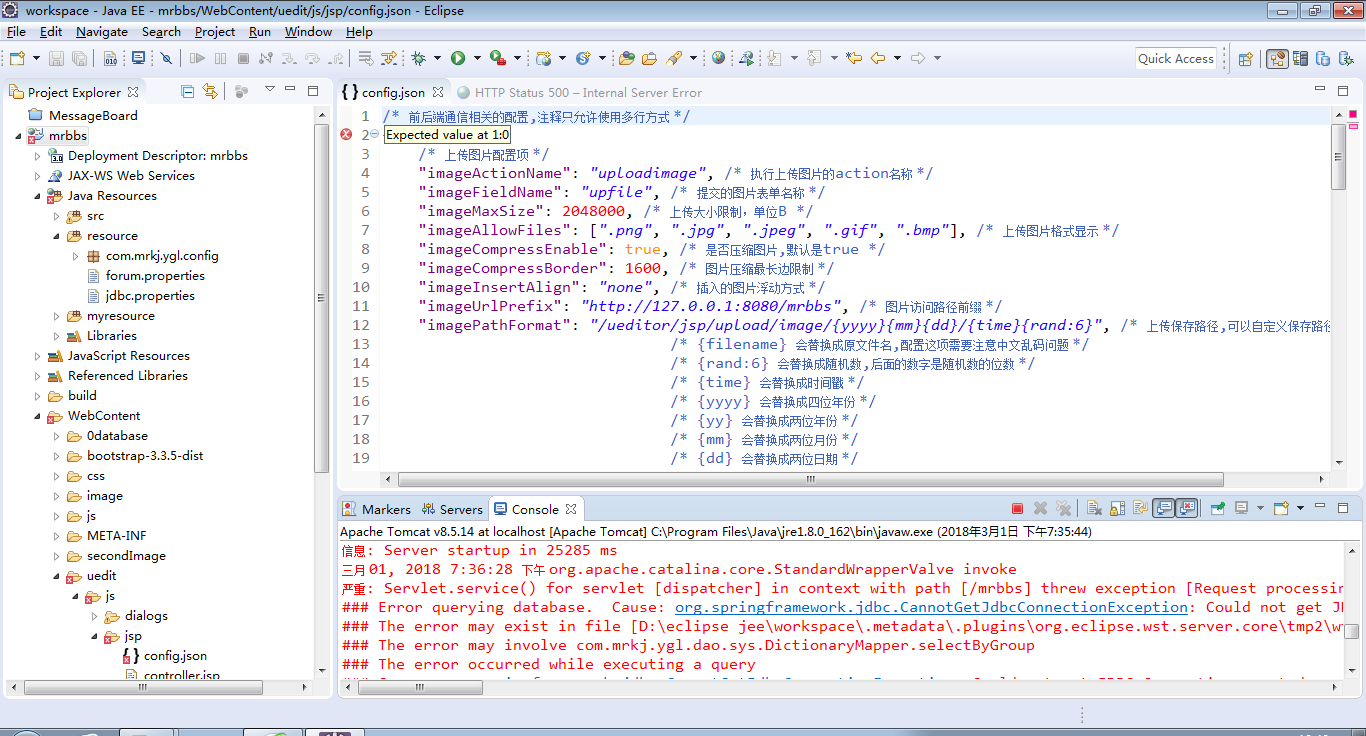Click the error marker on line 2

[x=346, y=134]
